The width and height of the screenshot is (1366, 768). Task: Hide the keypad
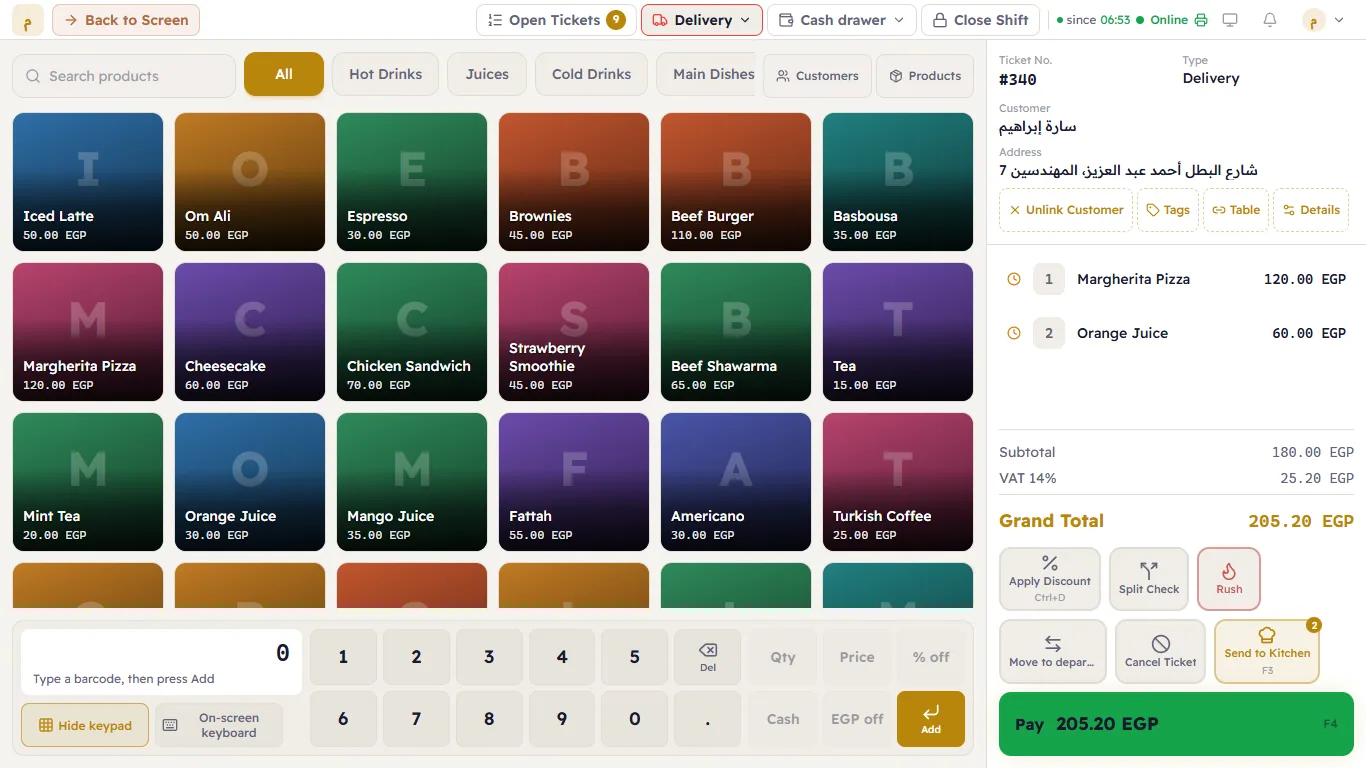(x=85, y=725)
